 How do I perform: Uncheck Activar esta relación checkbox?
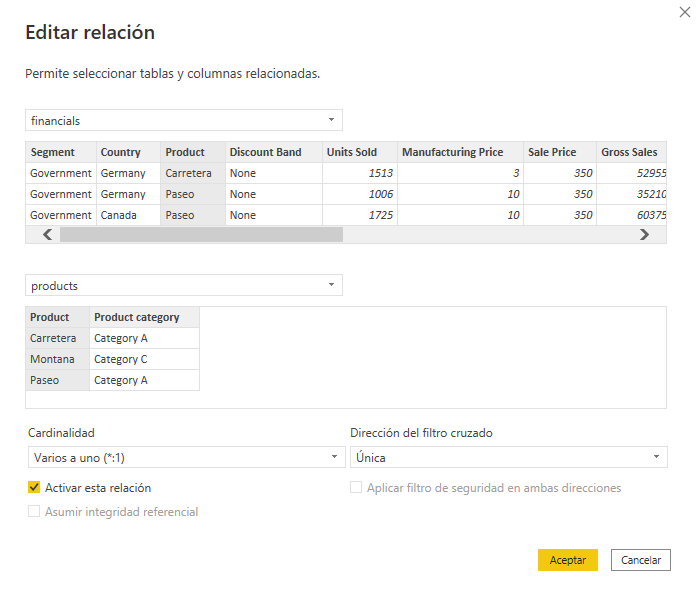[35, 488]
